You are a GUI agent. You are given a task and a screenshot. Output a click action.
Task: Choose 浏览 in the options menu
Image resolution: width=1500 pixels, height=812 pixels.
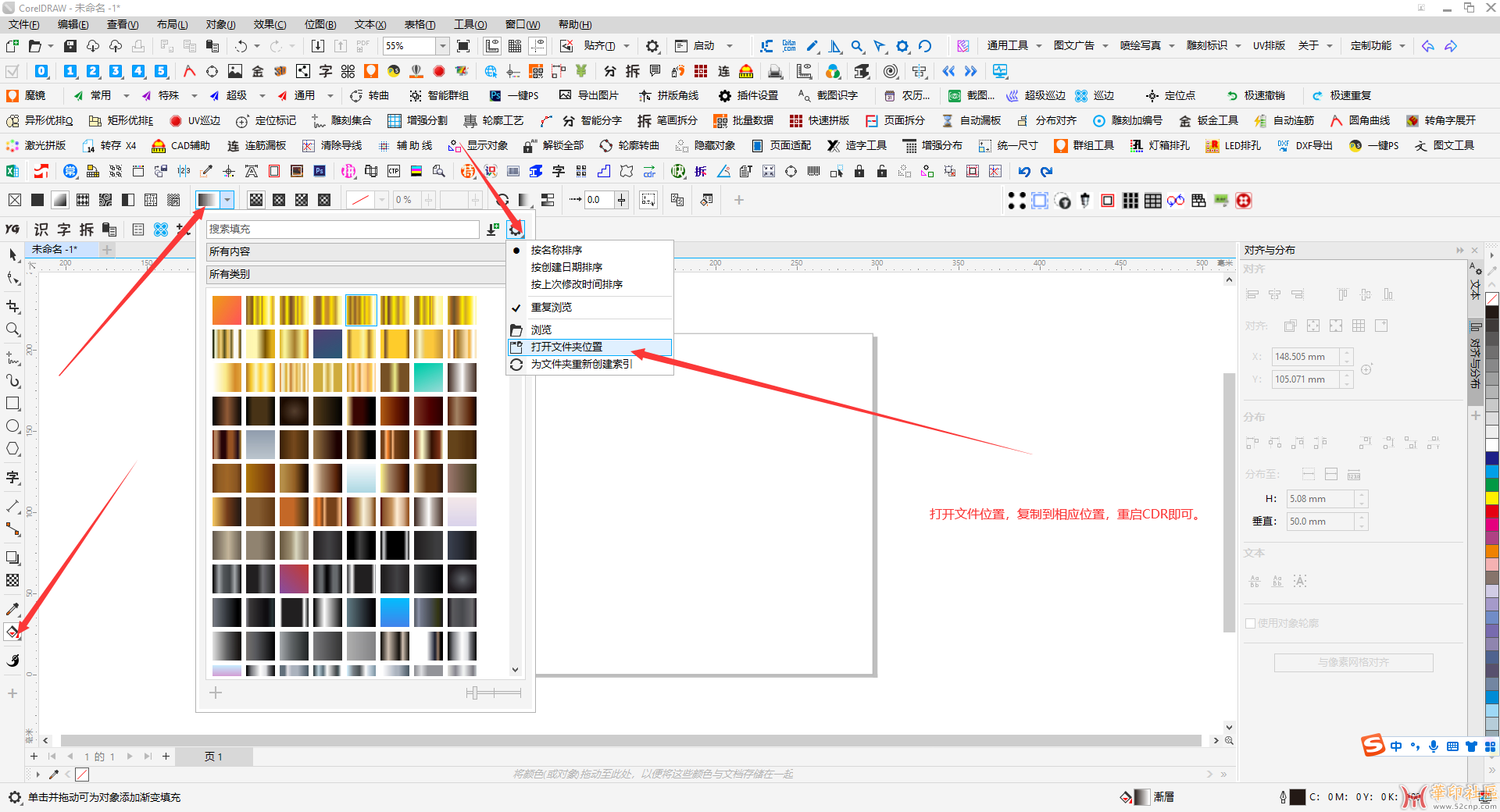pyautogui.click(x=590, y=329)
